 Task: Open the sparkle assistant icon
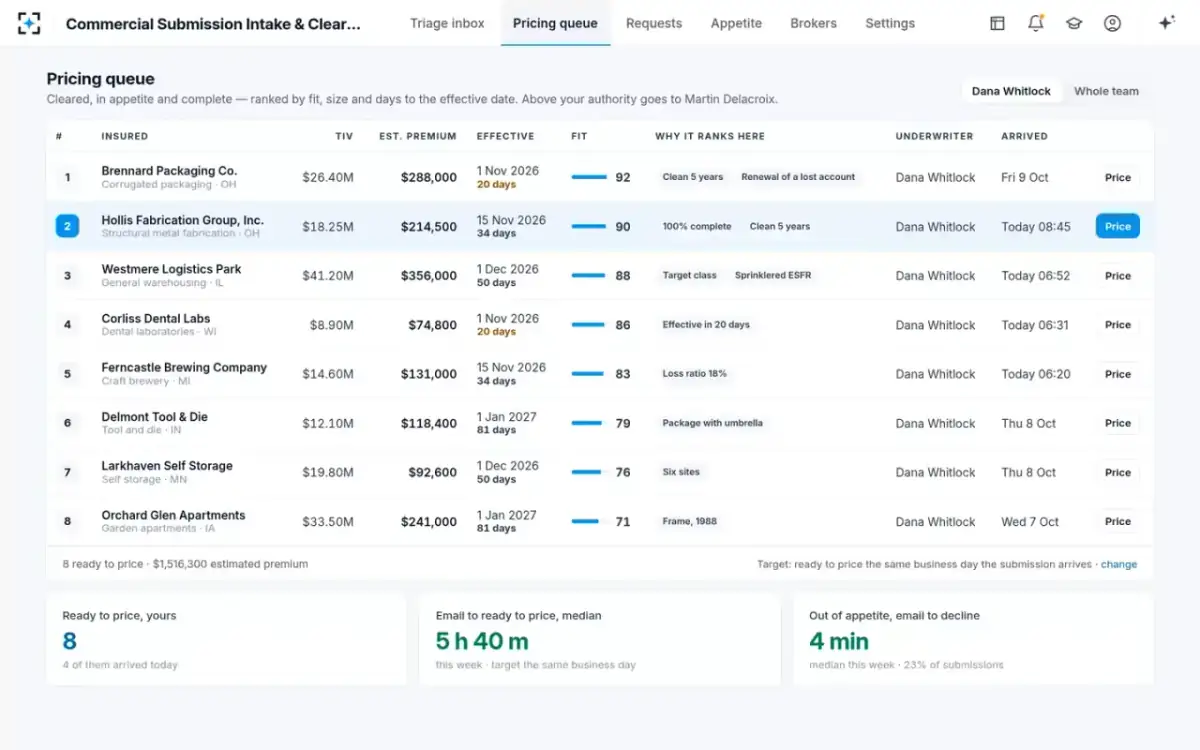(x=1166, y=23)
